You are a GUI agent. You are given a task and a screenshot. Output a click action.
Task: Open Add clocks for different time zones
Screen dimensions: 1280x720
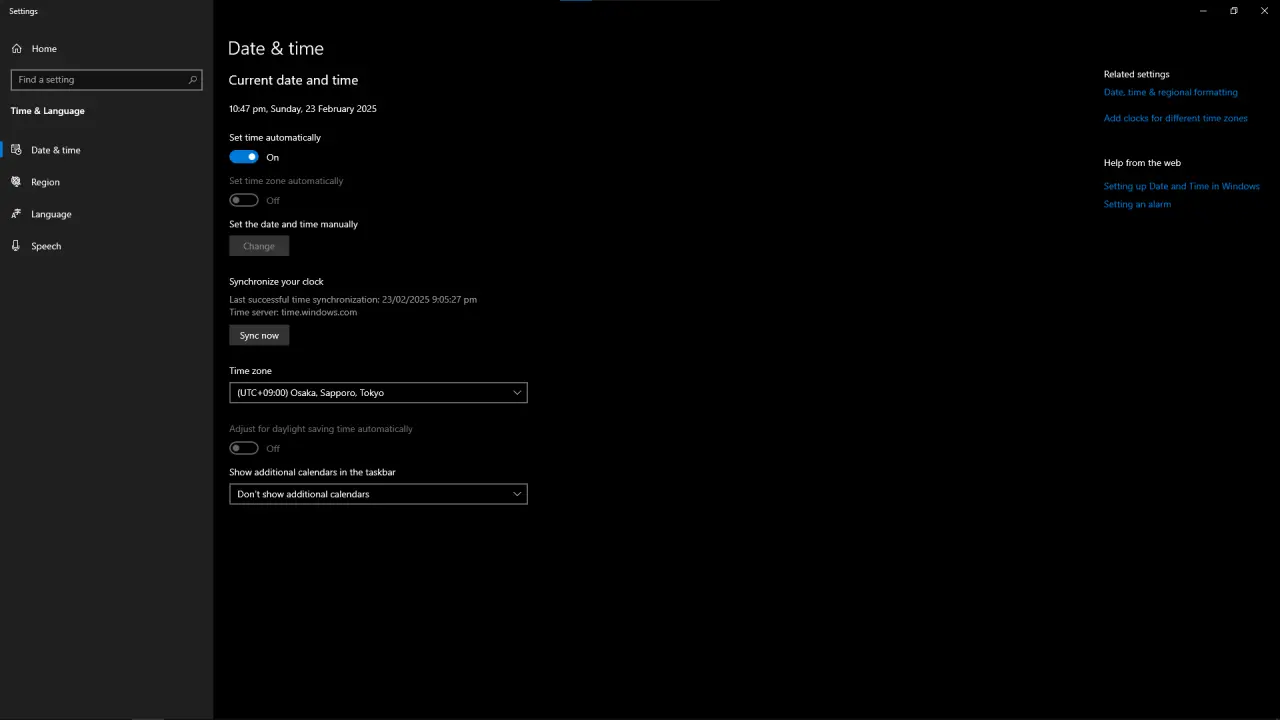(1175, 118)
